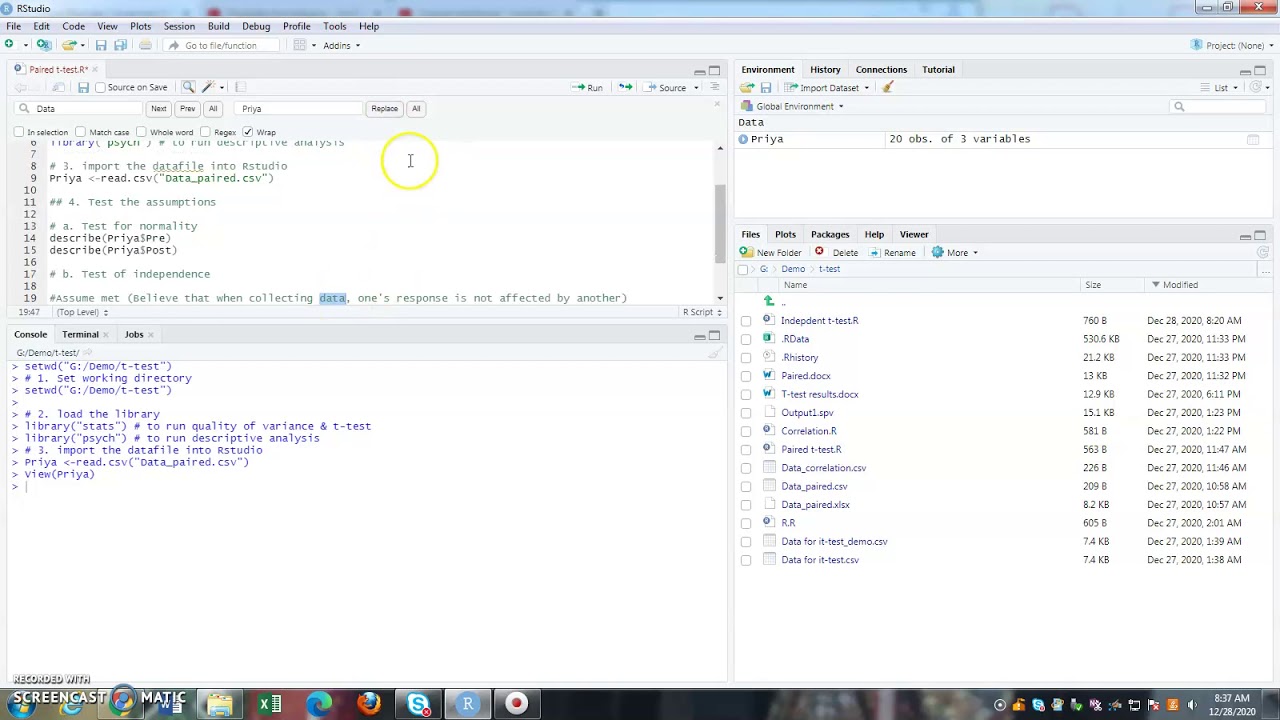Enable the Source on Save checkbox
The image size is (1280, 720).
pos(100,88)
